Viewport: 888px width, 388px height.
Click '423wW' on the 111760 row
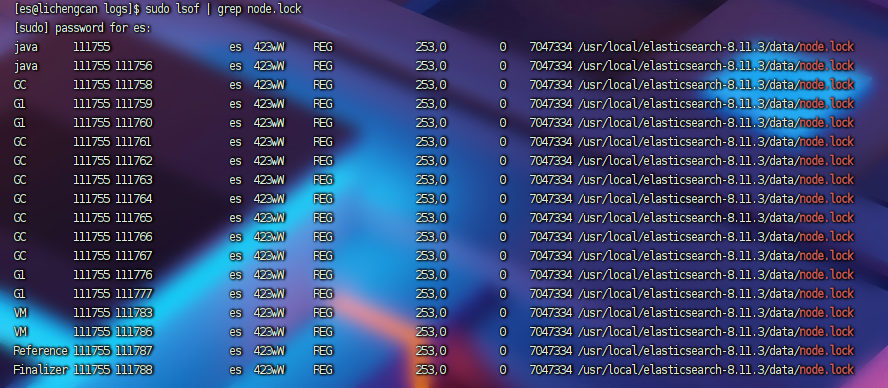pyautogui.click(x=269, y=123)
